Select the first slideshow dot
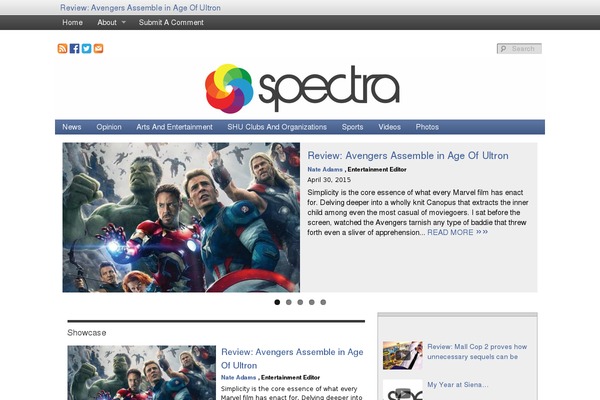The height and width of the screenshot is (400, 600). coord(277,302)
